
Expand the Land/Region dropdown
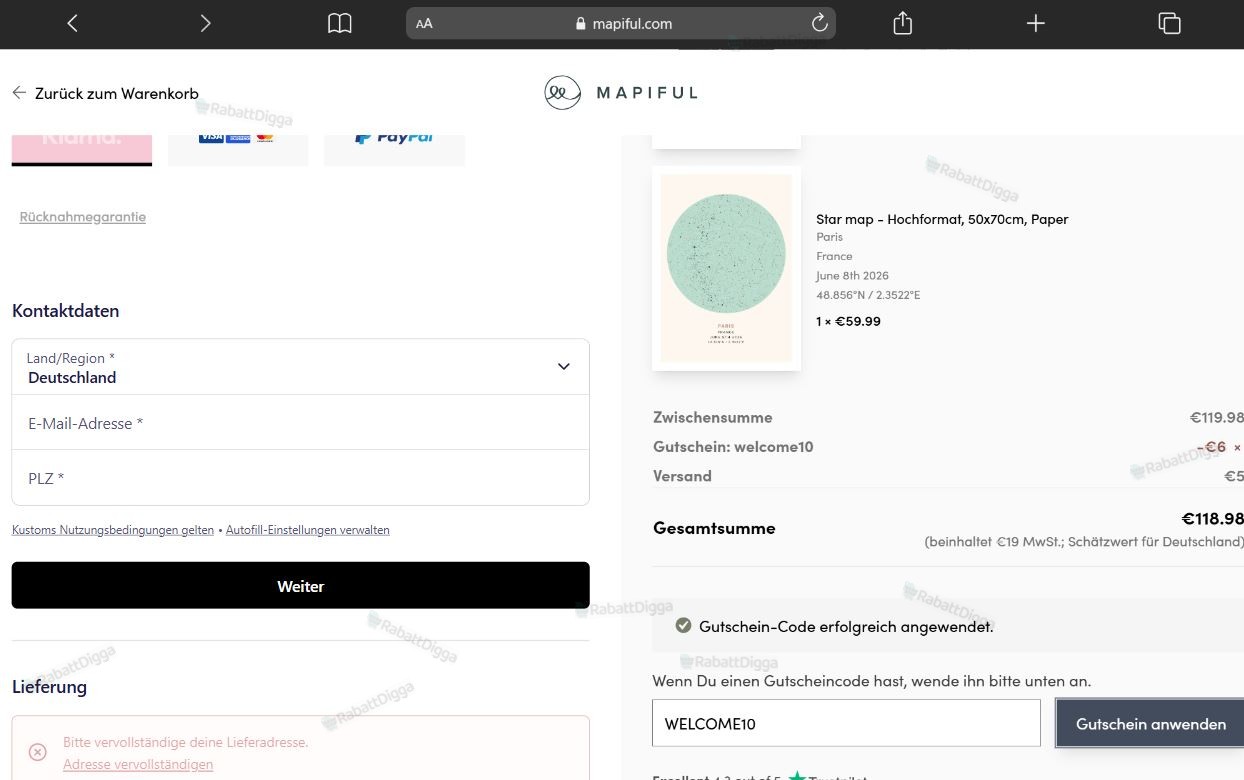tap(300, 367)
